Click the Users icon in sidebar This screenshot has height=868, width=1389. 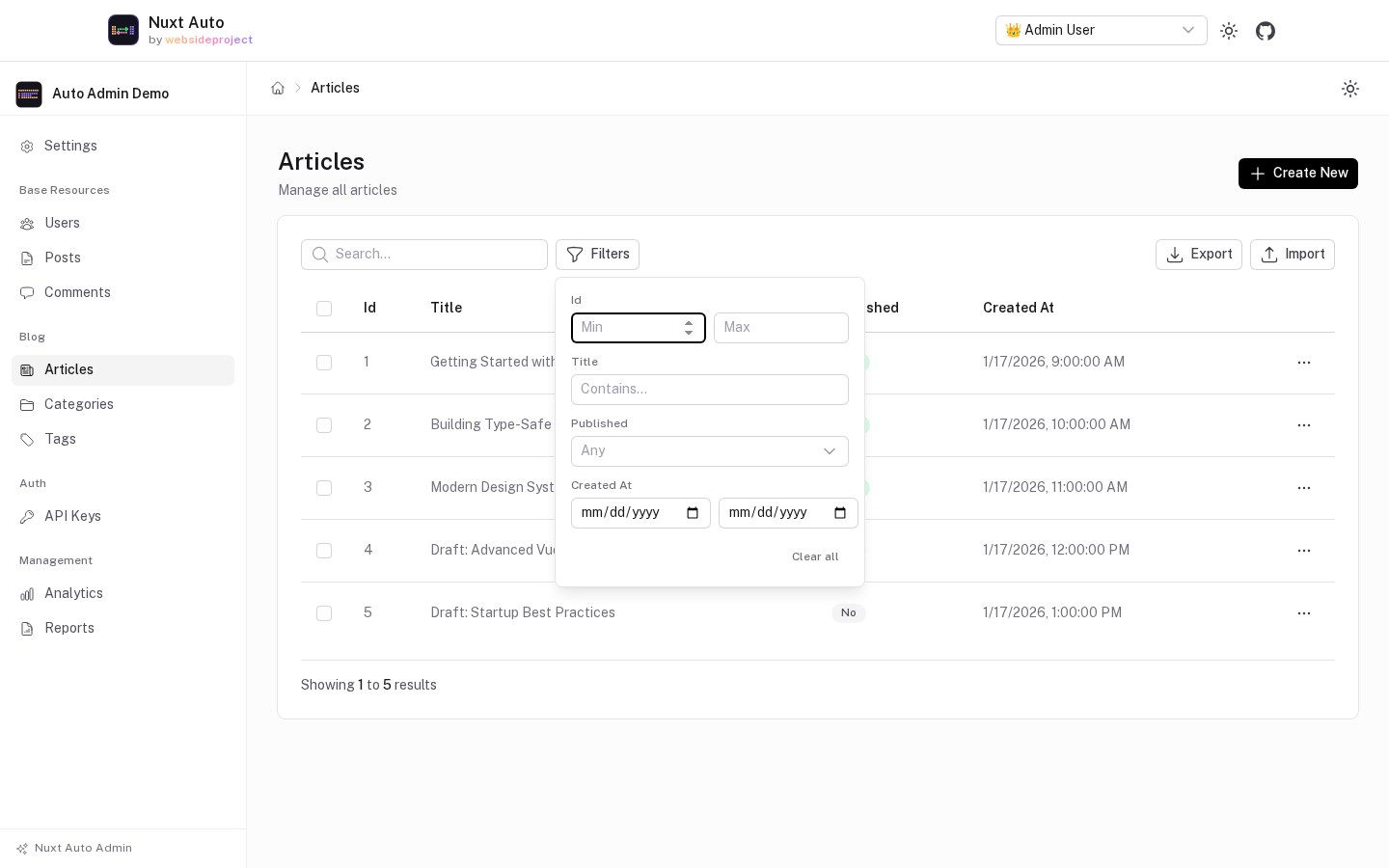[x=27, y=224]
